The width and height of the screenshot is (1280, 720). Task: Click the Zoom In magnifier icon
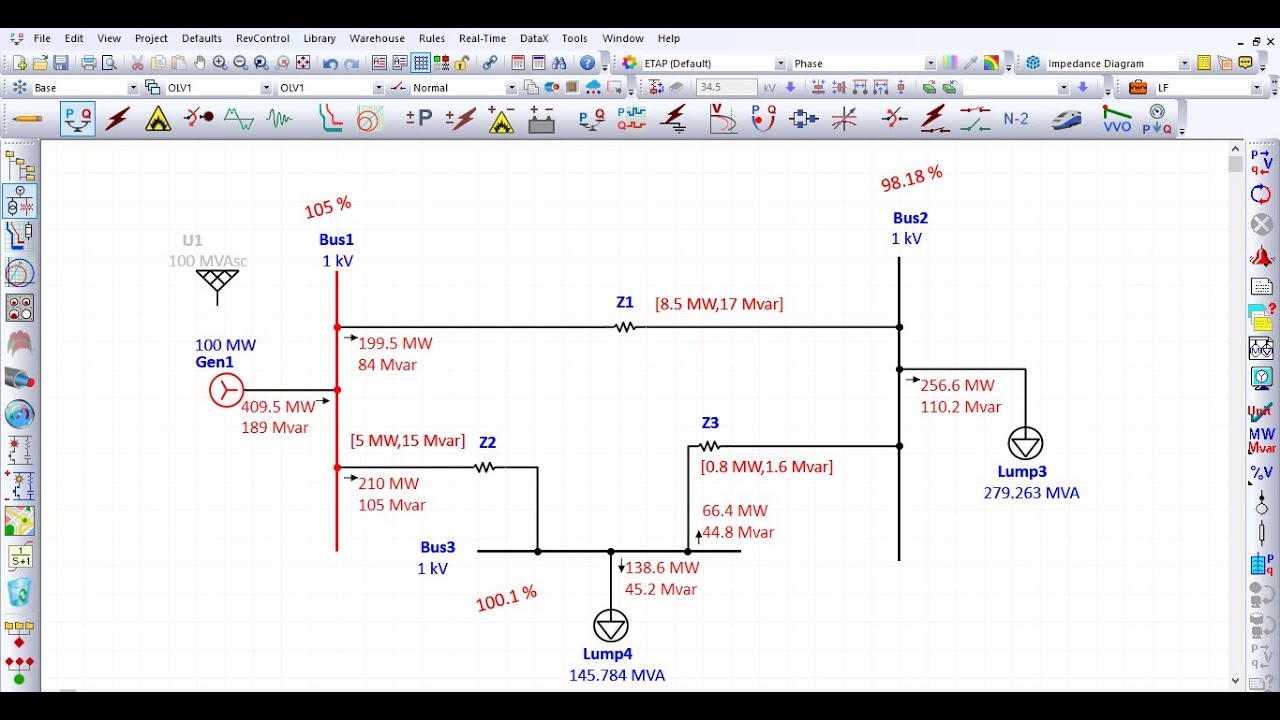(220, 63)
